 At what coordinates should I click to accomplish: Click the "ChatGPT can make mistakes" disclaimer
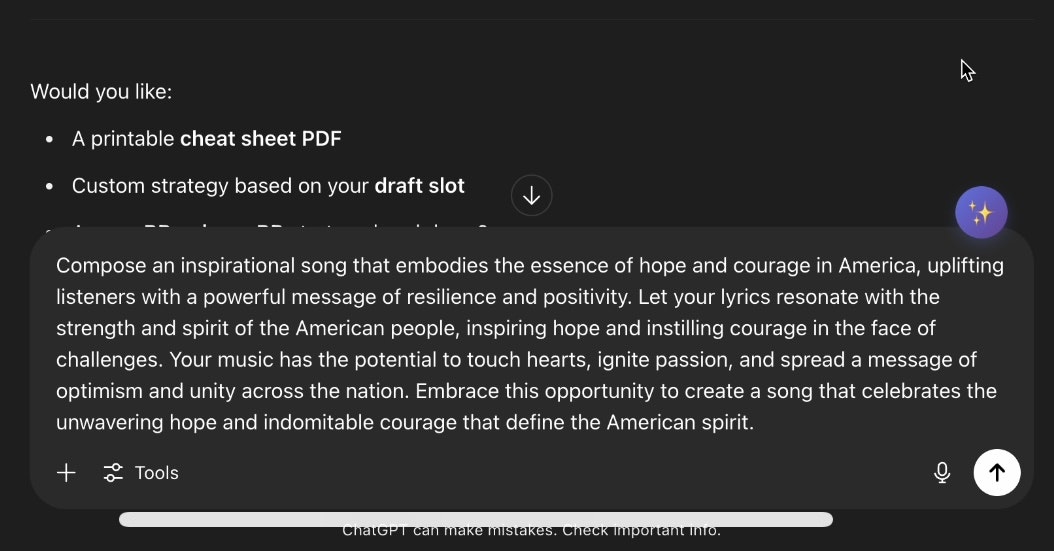pyautogui.click(x=531, y=531)
